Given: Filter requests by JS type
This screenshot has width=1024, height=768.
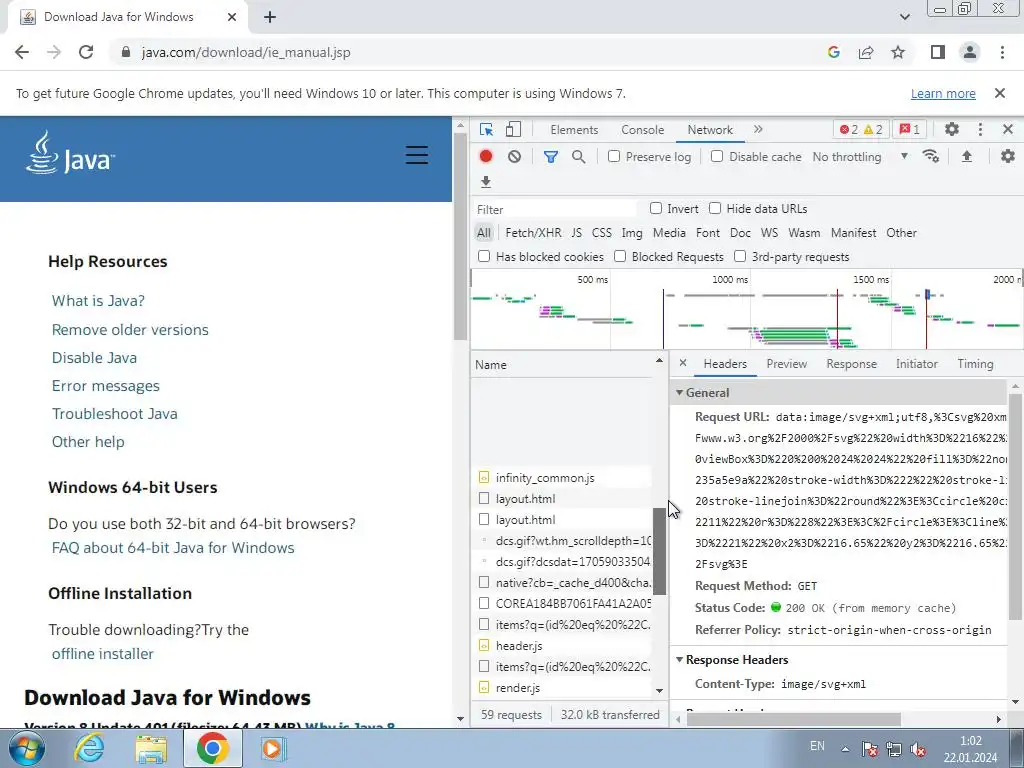Looking at the screenshot, I should tap(576, 232).
